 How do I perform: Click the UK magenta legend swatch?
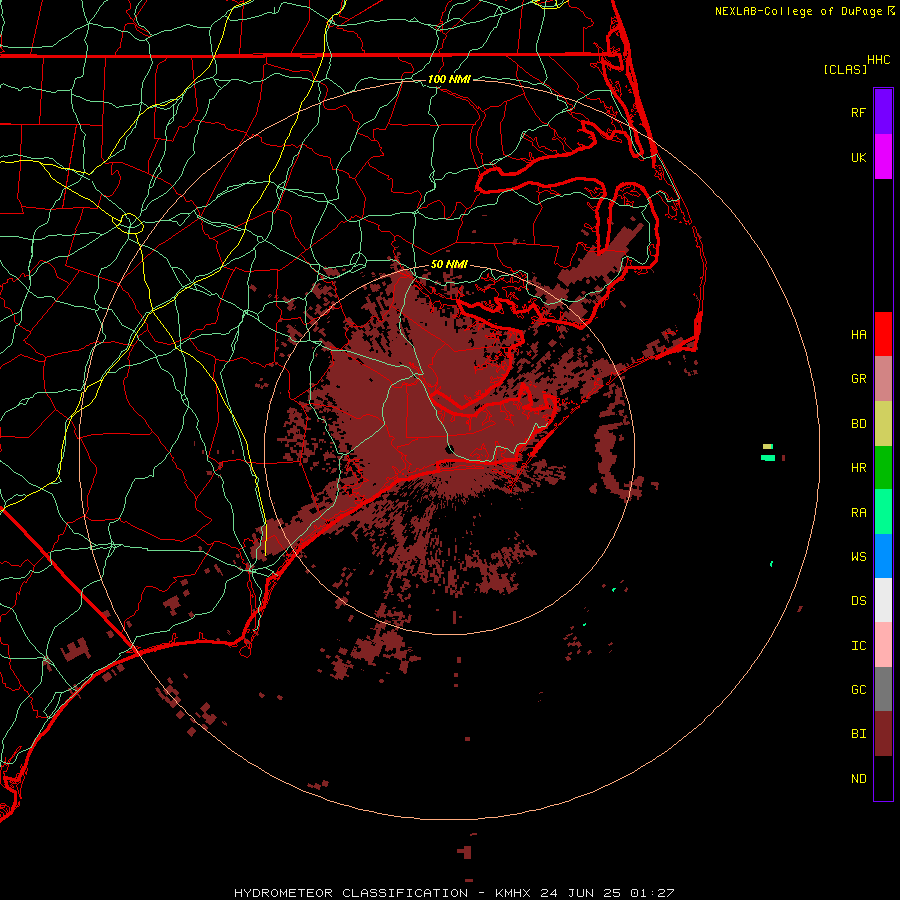(883, 156)
